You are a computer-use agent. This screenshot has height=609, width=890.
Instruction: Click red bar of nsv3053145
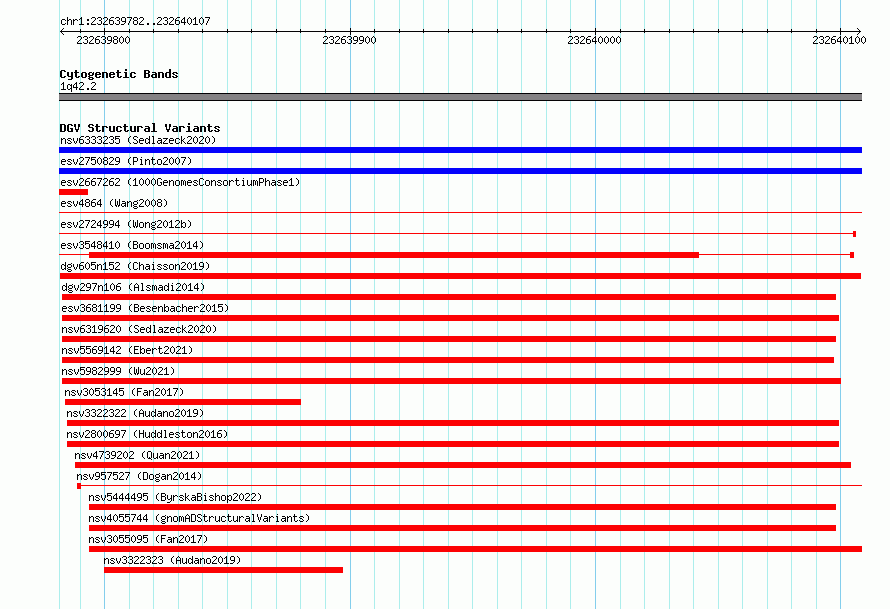pyautogui.click(x=183, y=402)
